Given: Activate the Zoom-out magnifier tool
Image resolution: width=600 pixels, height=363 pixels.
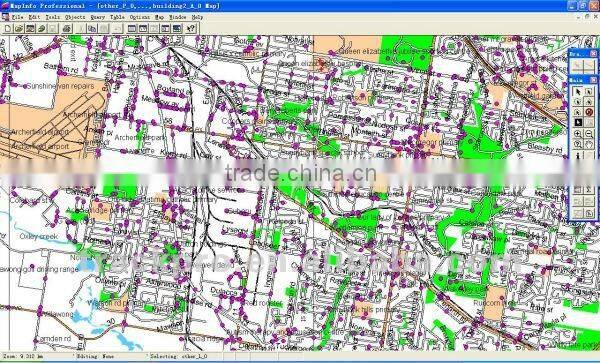Looking at the screenshot, I should click(x=589, y=134).
